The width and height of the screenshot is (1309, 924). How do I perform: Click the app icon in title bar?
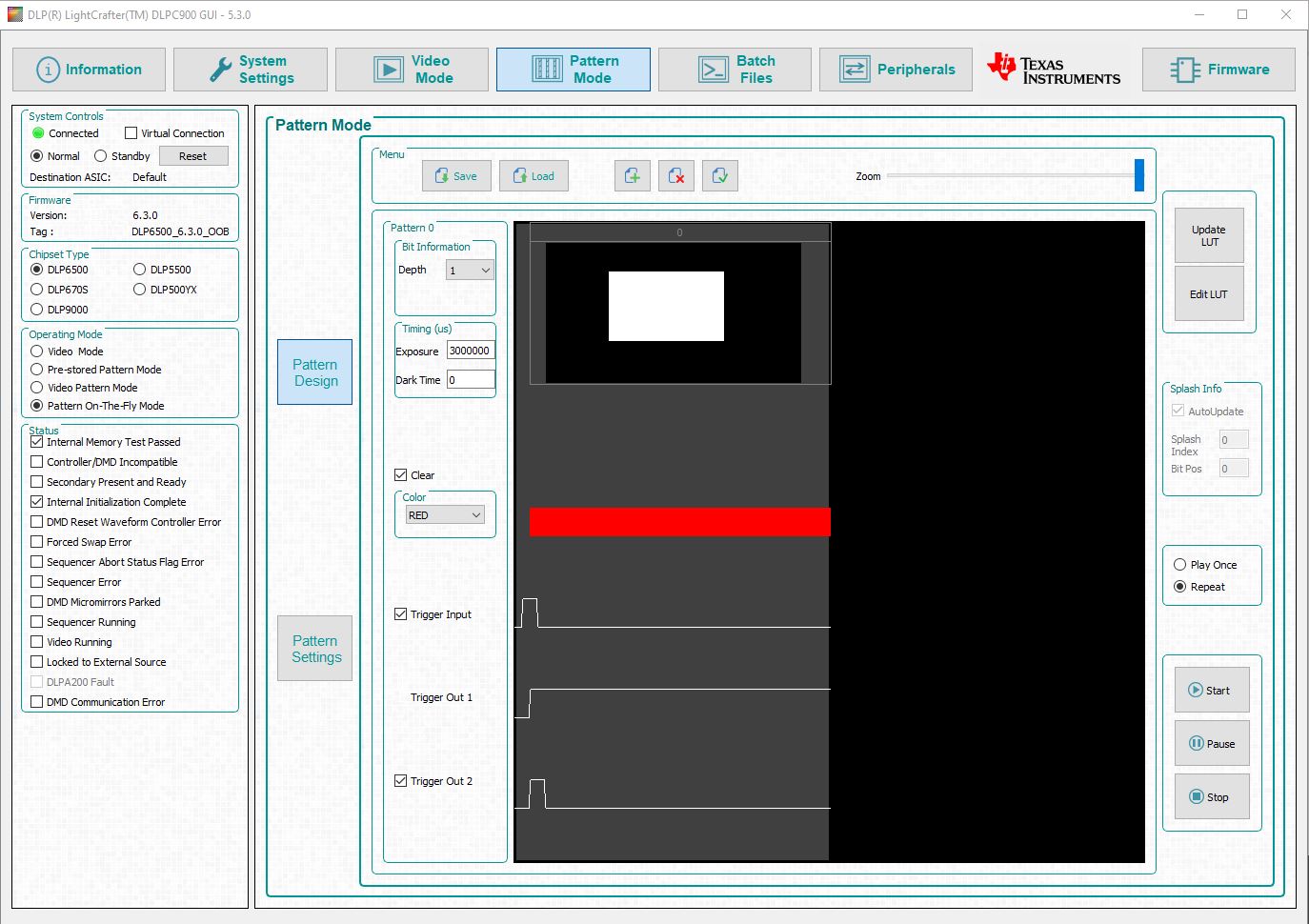click(14, 14)
